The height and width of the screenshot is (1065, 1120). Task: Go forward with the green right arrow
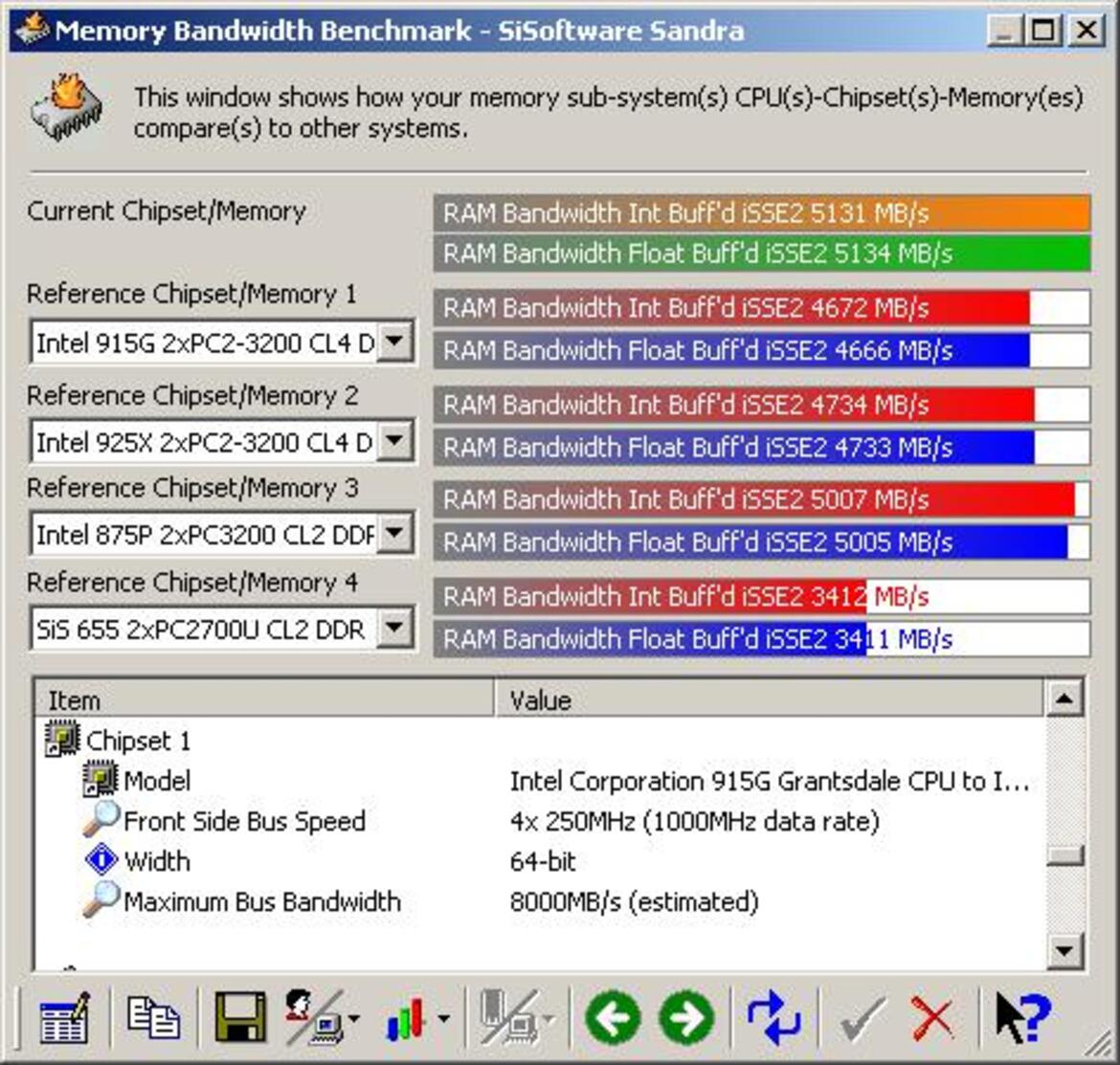click(x=686, y=1017)
